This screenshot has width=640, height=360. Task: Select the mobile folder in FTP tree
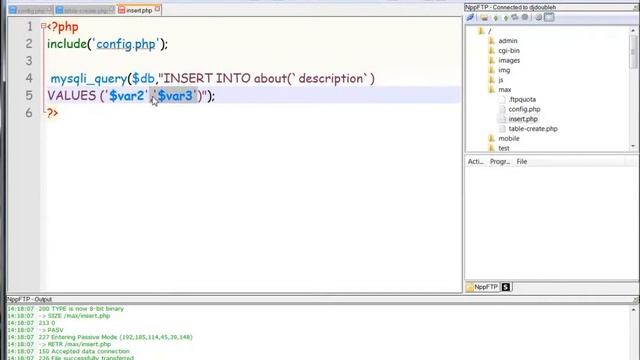(509, 139)
